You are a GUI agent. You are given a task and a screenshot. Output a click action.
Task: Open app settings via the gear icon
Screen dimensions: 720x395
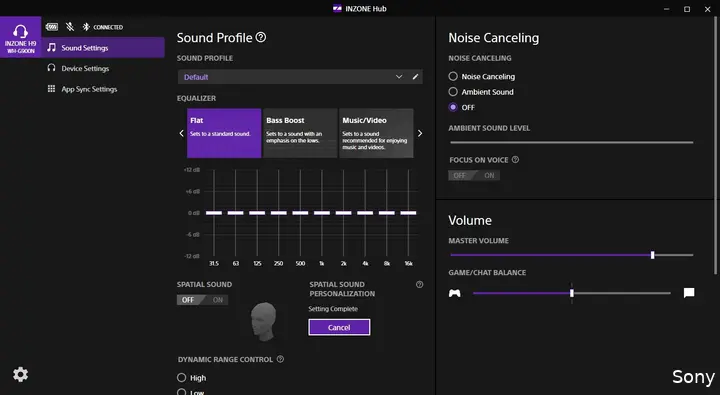[20, 374]
